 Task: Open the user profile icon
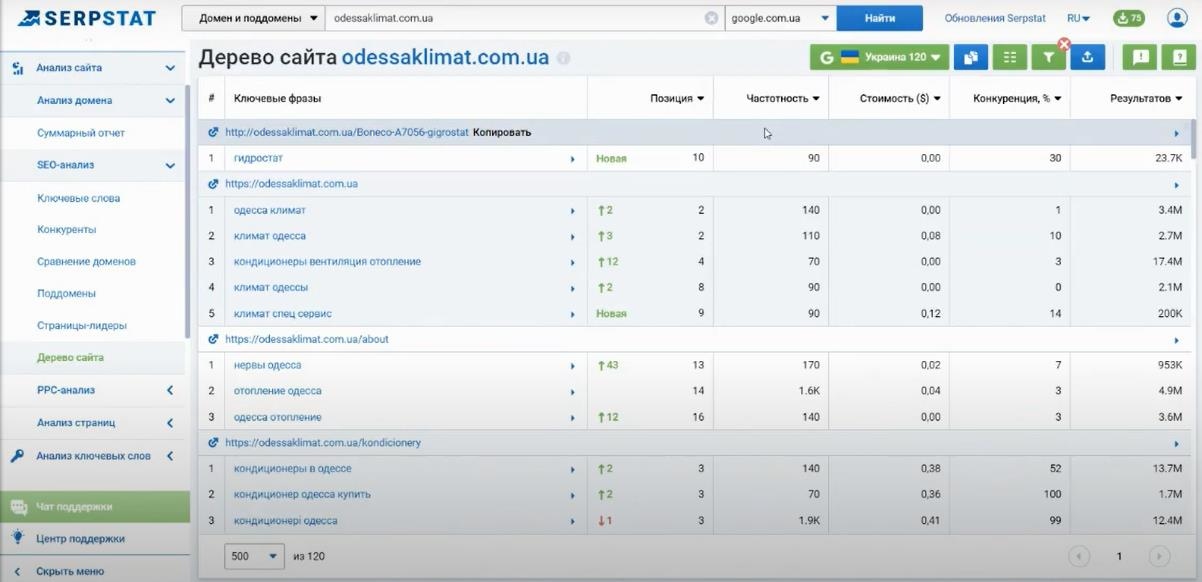pos(1176,18)
